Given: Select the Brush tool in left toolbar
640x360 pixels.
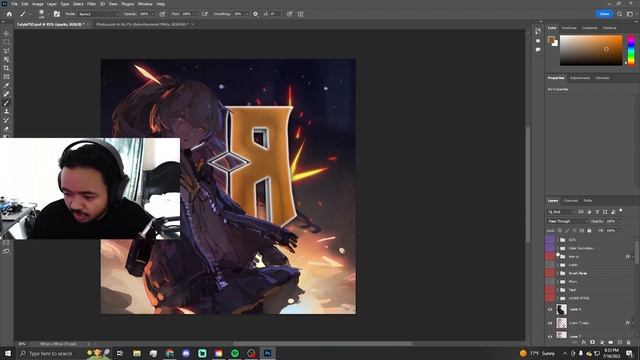Looking at the screenshot, I should click(6, 103).
